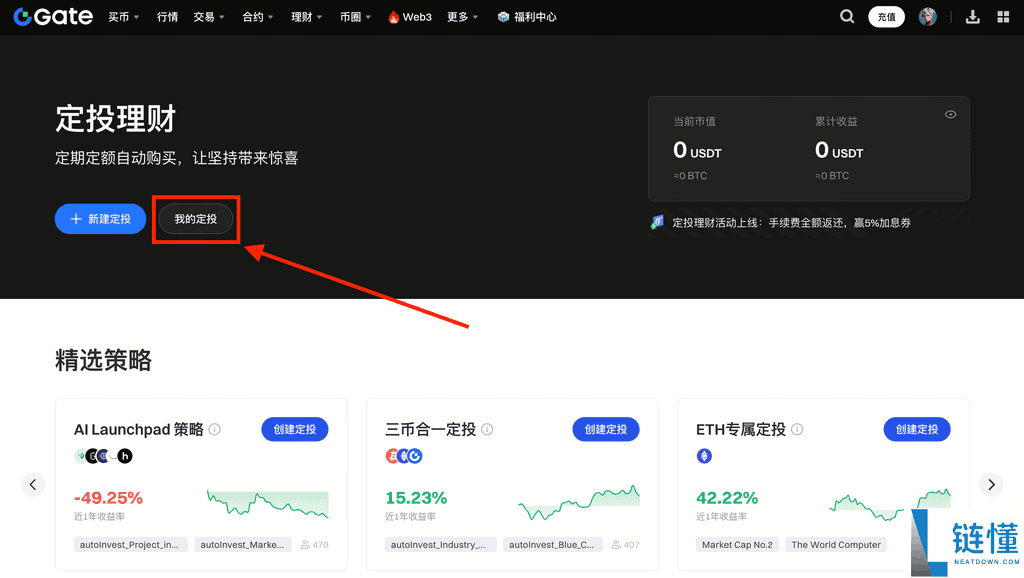Click the Gate logo
The width and height of the screenshot is (1024, 578).
pyautogui.click(x=52, y=16)
